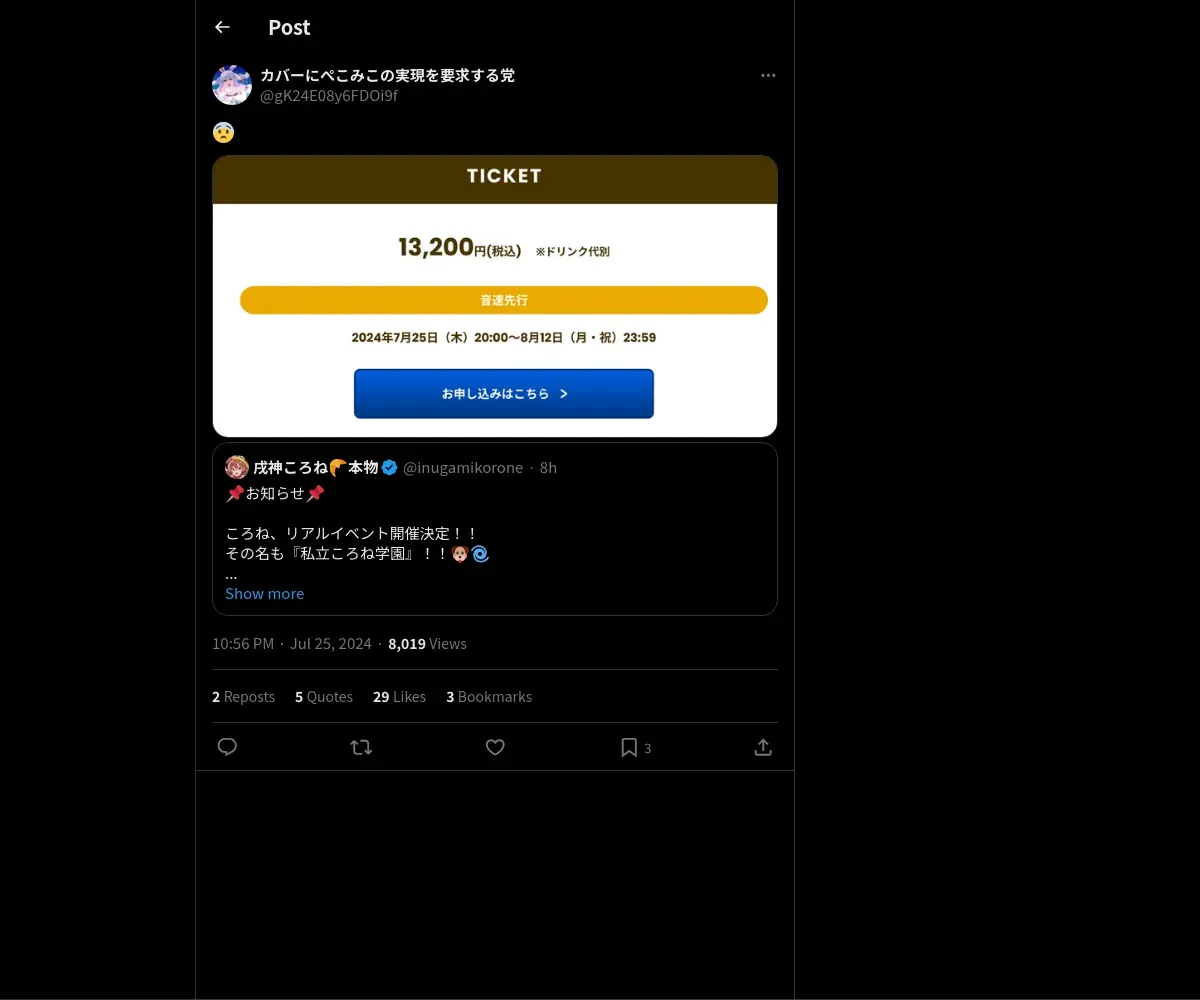Image resolution: width=1200 pixels, height=1000 pixels.
Task: Go back using the arrow icon
Action: (x=222, y=28)
